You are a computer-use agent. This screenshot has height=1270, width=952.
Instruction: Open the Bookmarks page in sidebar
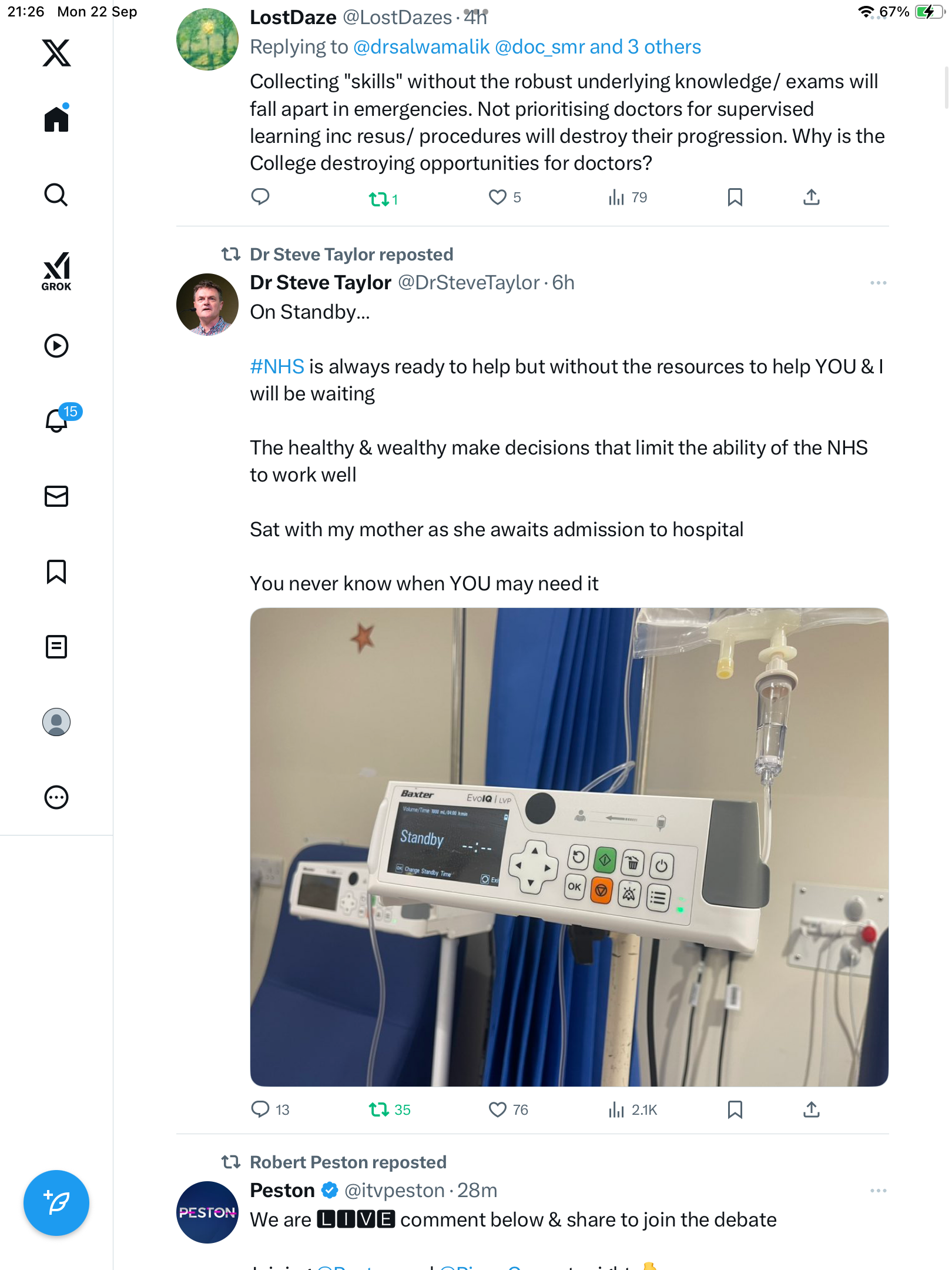[56, 571]
